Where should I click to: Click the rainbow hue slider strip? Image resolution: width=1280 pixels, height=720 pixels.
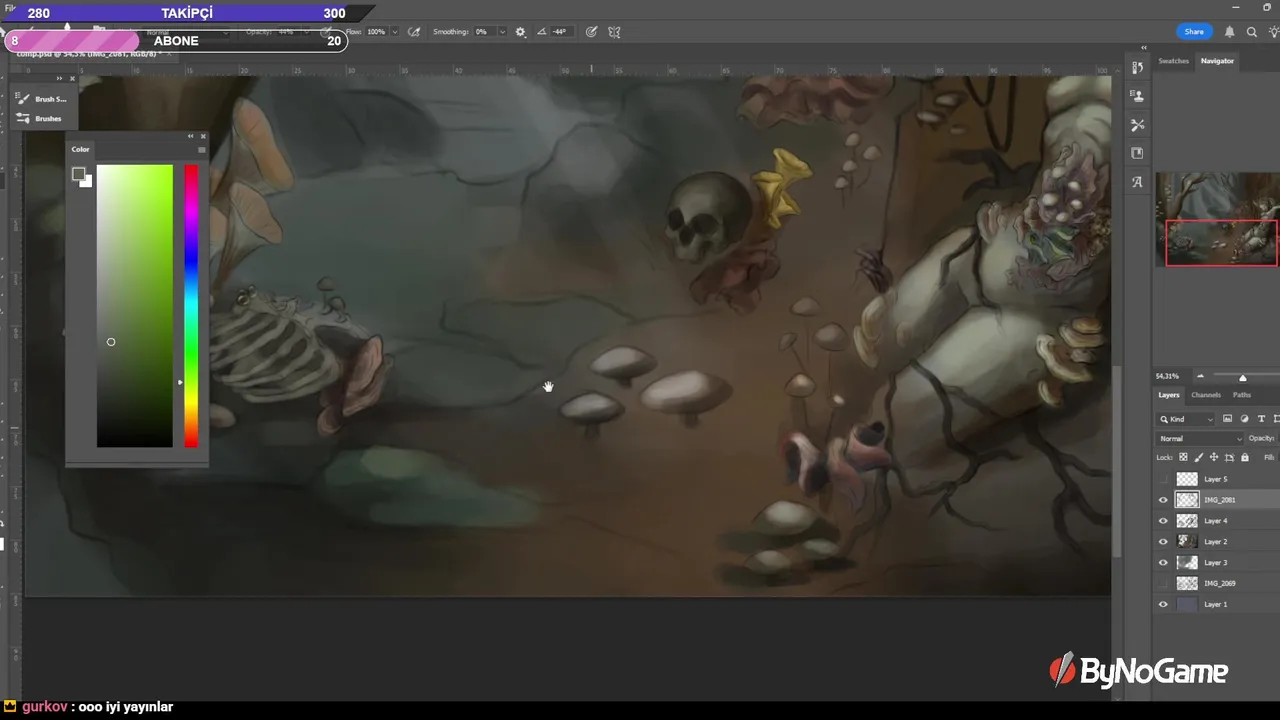tap(190, 306)
